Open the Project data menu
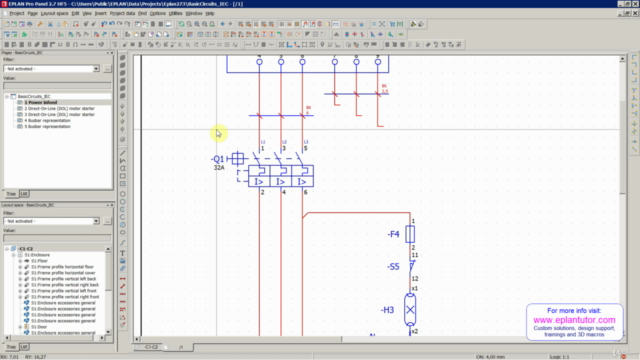 point(122,13)
